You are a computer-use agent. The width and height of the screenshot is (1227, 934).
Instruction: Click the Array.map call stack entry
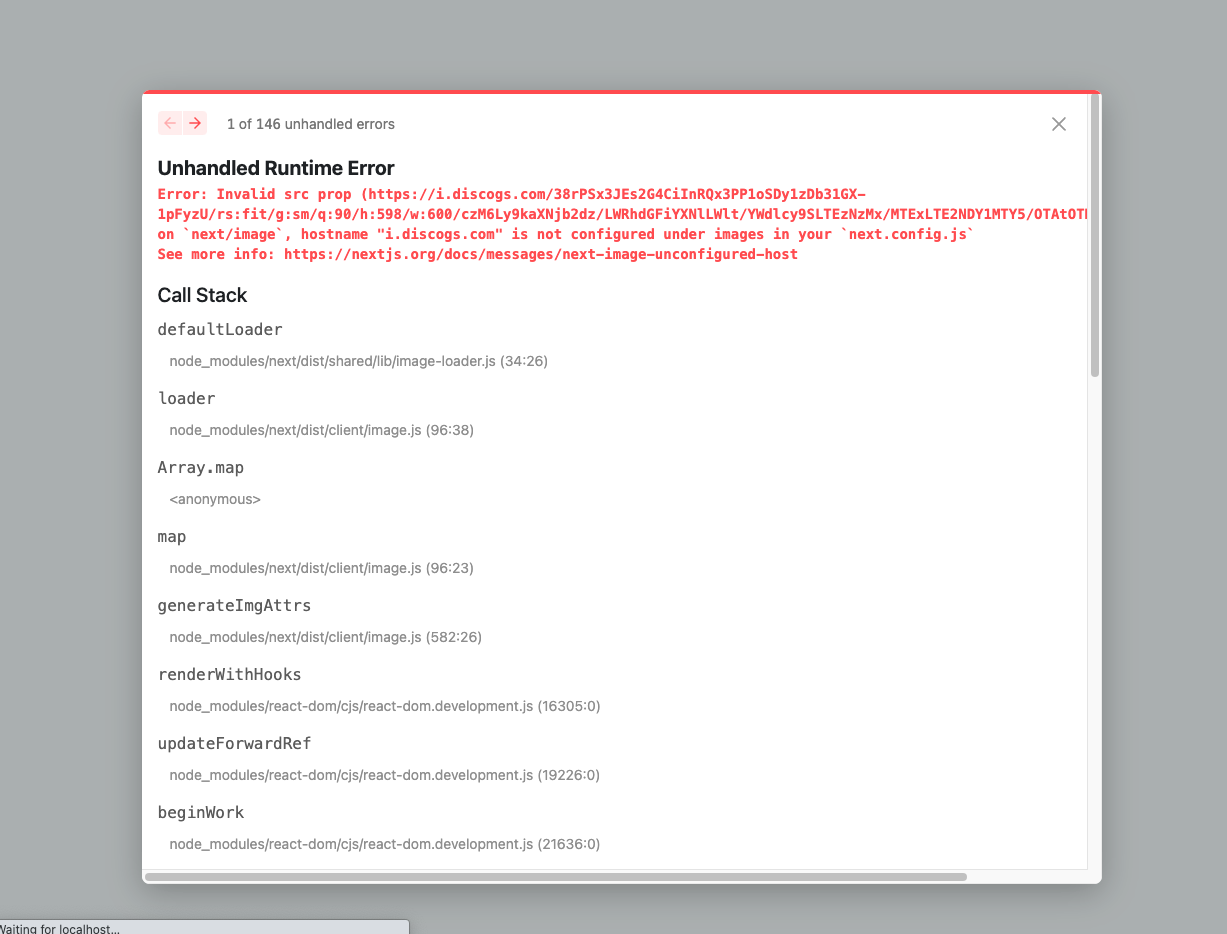pyautogui.click(x=201, y=467)
